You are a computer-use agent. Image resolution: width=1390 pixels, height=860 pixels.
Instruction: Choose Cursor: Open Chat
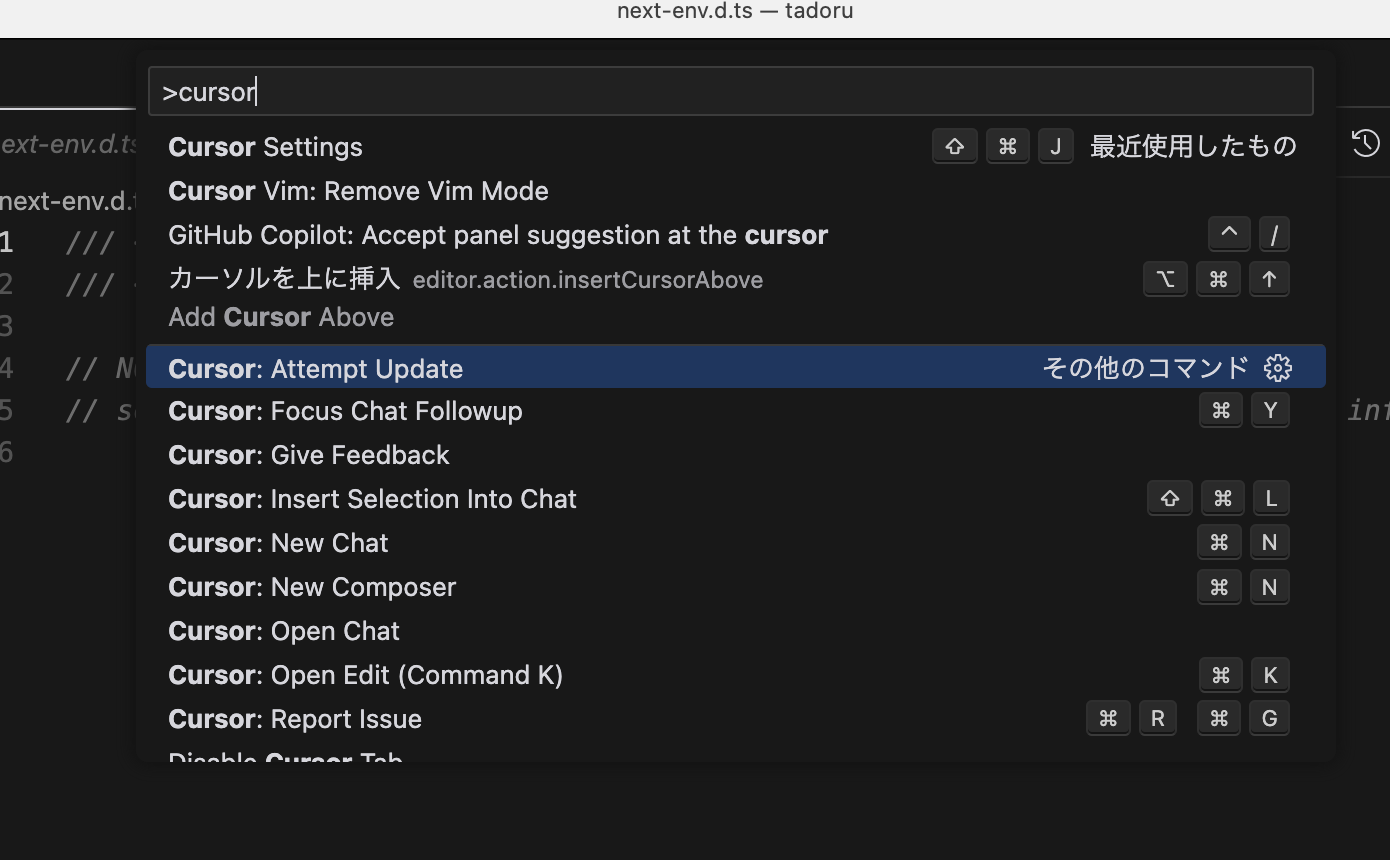284,631
